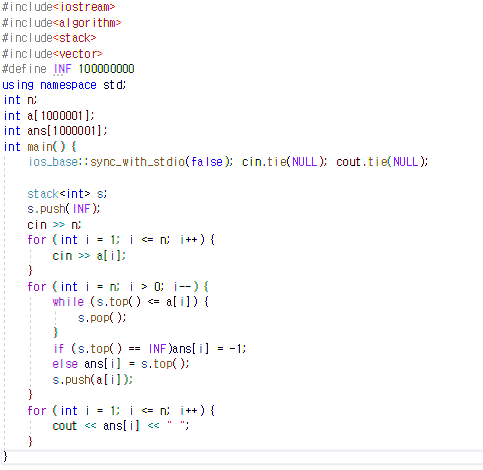Click the 's.pop();' line

tap(102, 318)
